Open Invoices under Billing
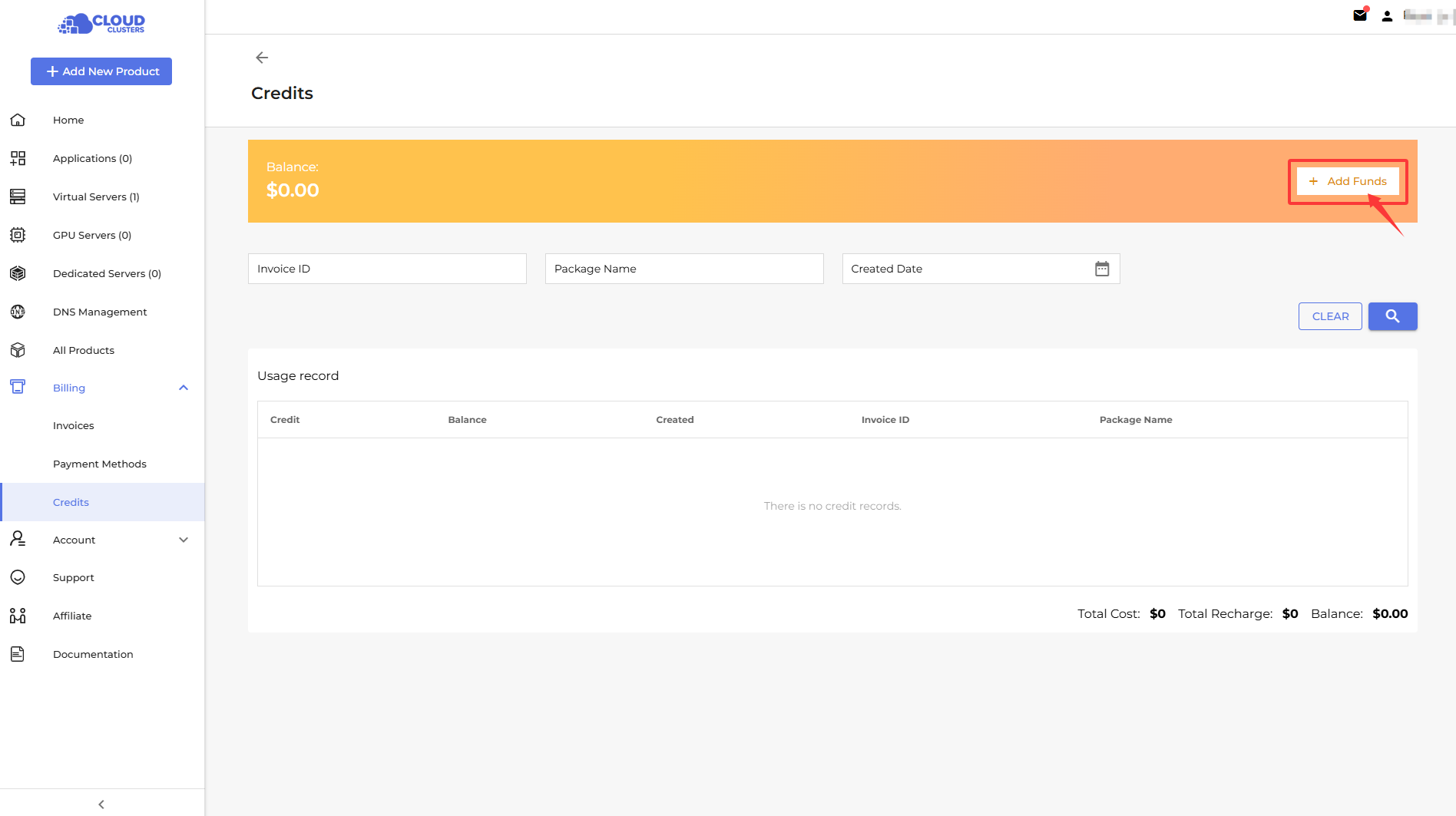The width and height of the screenshot is (1456, 816). (74, 425)
